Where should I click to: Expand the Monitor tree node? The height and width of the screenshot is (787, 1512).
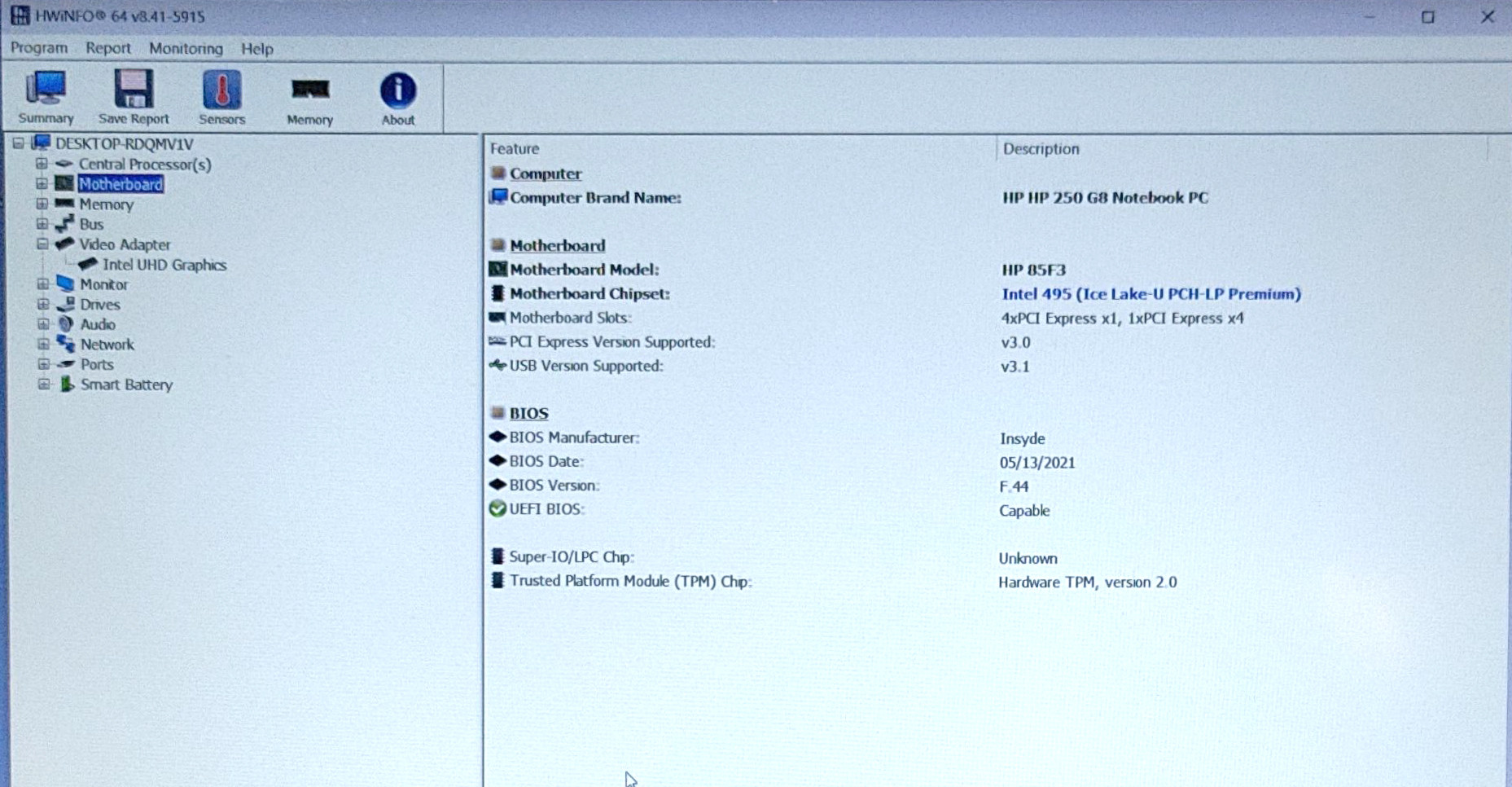point(42,284)
